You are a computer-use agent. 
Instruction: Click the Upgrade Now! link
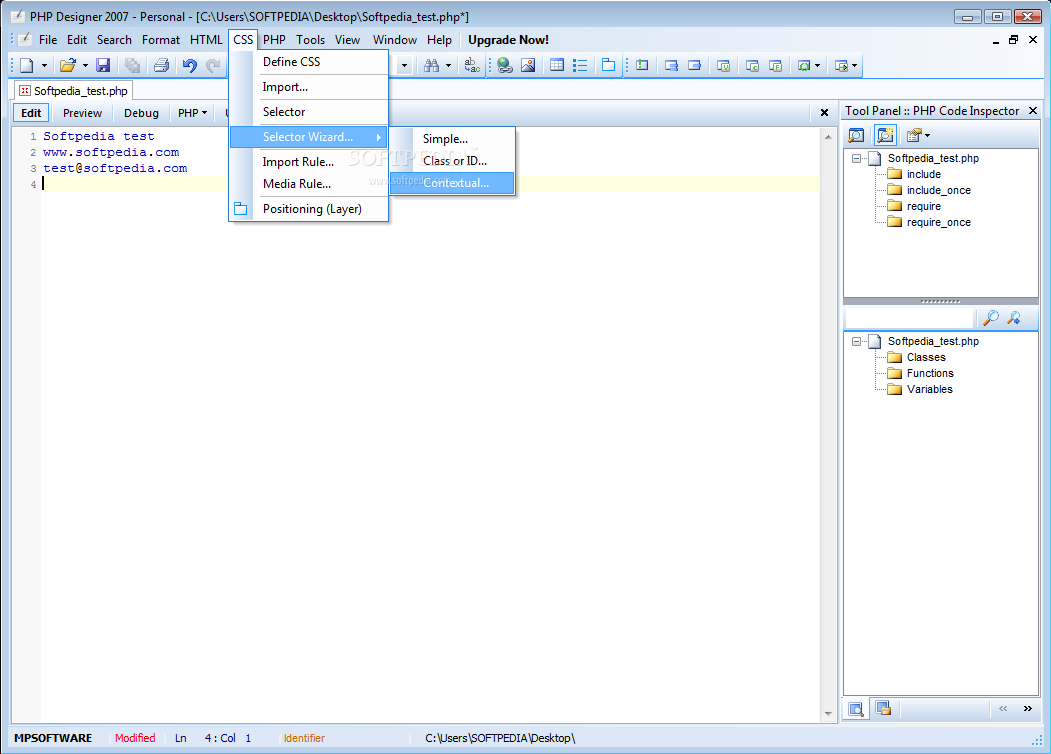(x=508, y=40)
